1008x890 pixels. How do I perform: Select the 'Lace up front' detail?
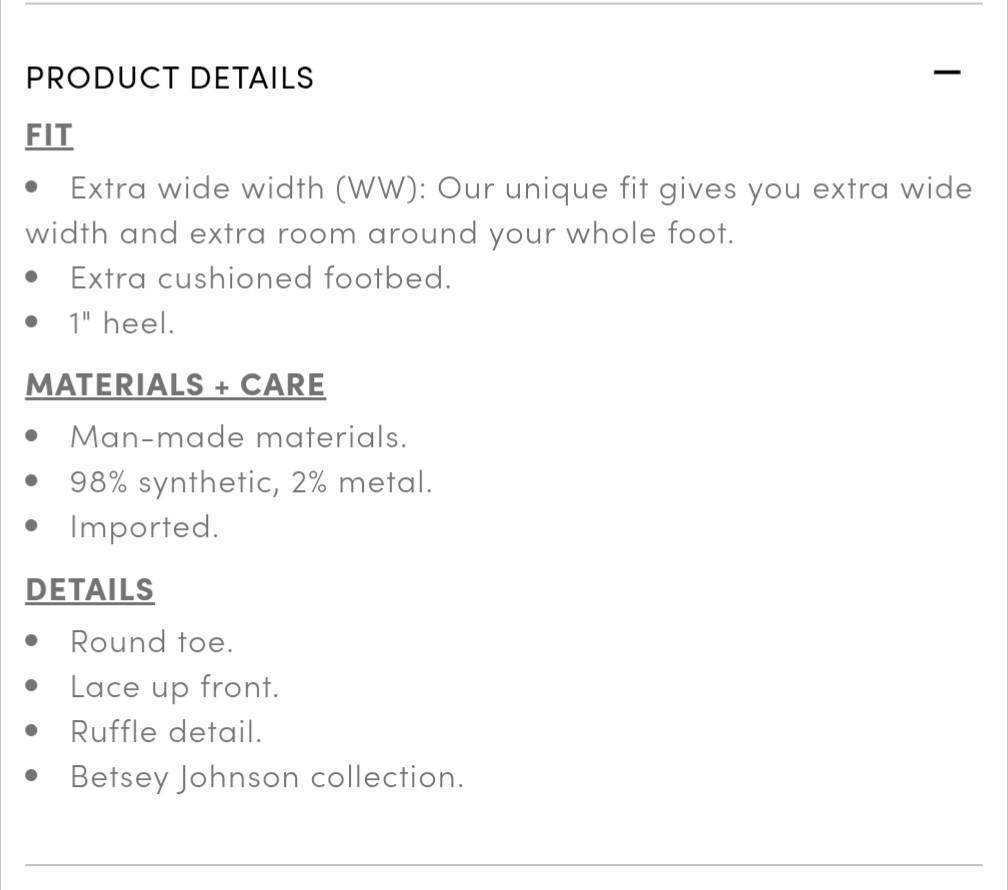coord(174,687)
